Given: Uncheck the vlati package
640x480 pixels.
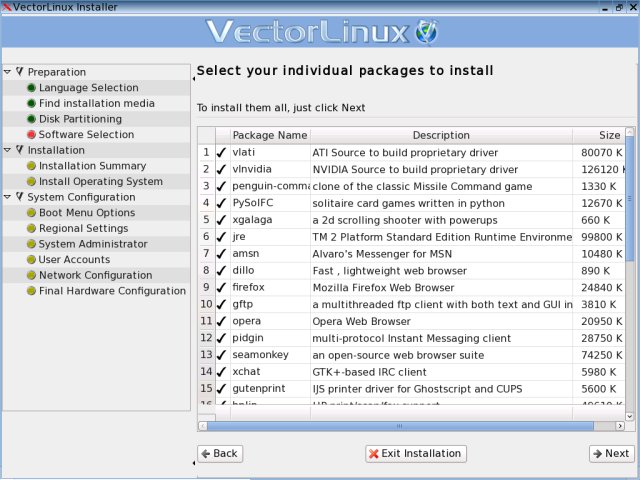Looking at the screenshot, I should [221, 153].
